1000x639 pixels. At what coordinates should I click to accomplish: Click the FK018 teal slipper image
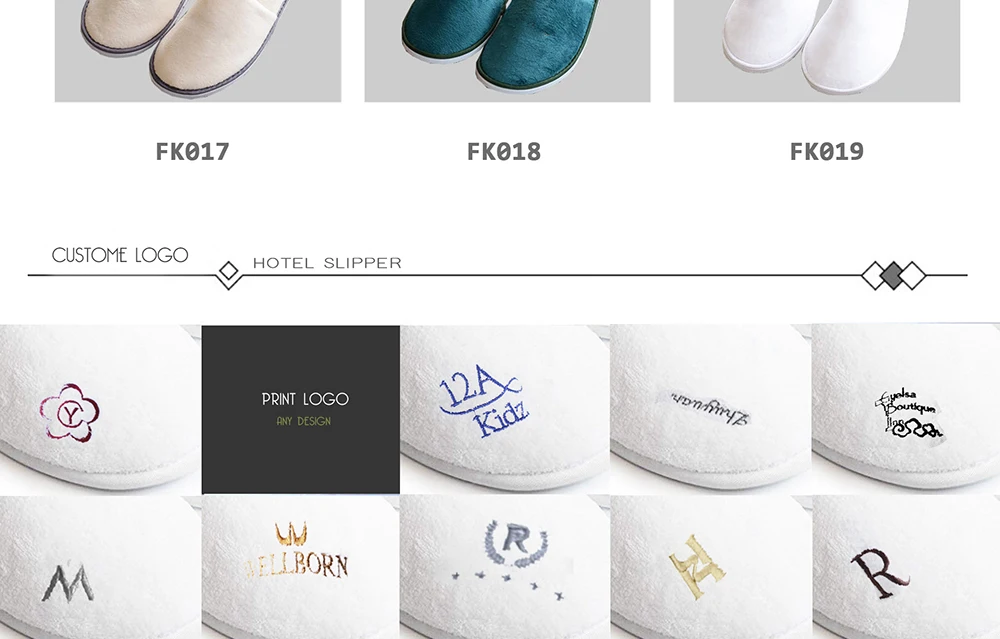(507, 50)
